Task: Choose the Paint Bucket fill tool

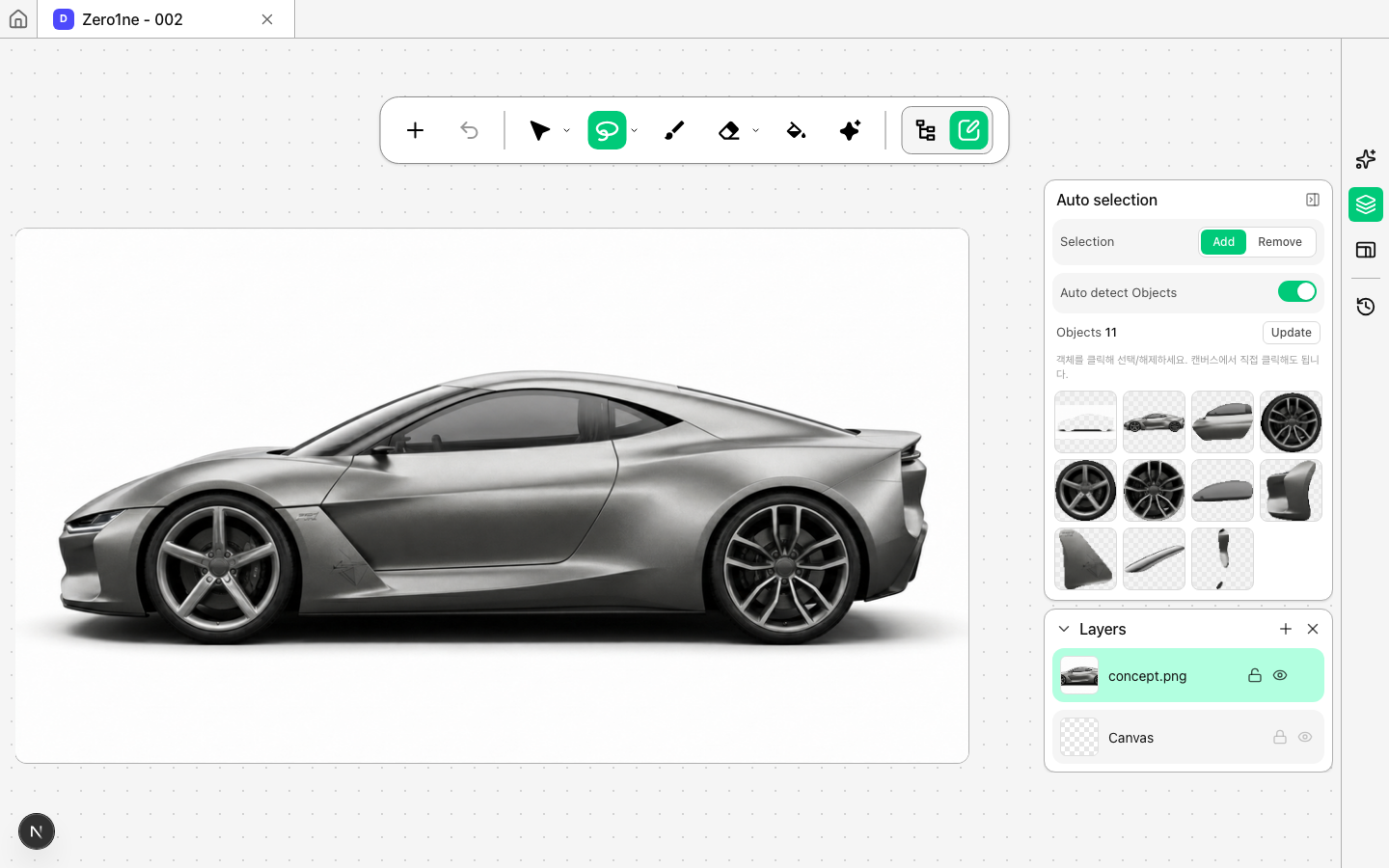Action: click(x=796, y=130)
